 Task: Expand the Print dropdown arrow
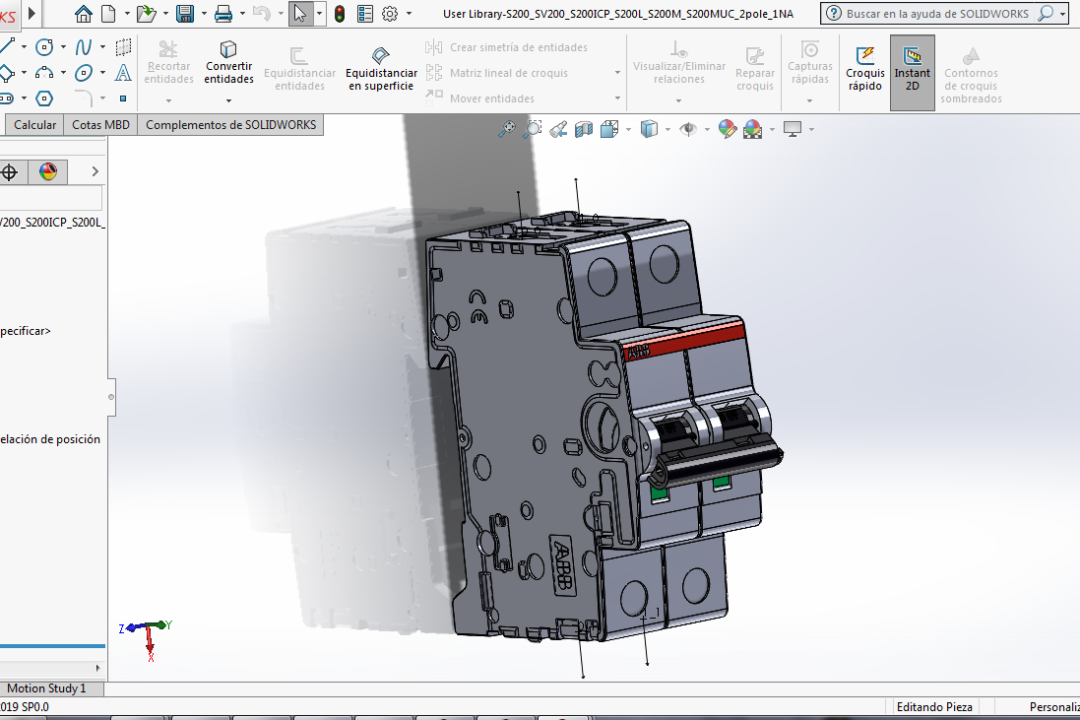point(242,13)
